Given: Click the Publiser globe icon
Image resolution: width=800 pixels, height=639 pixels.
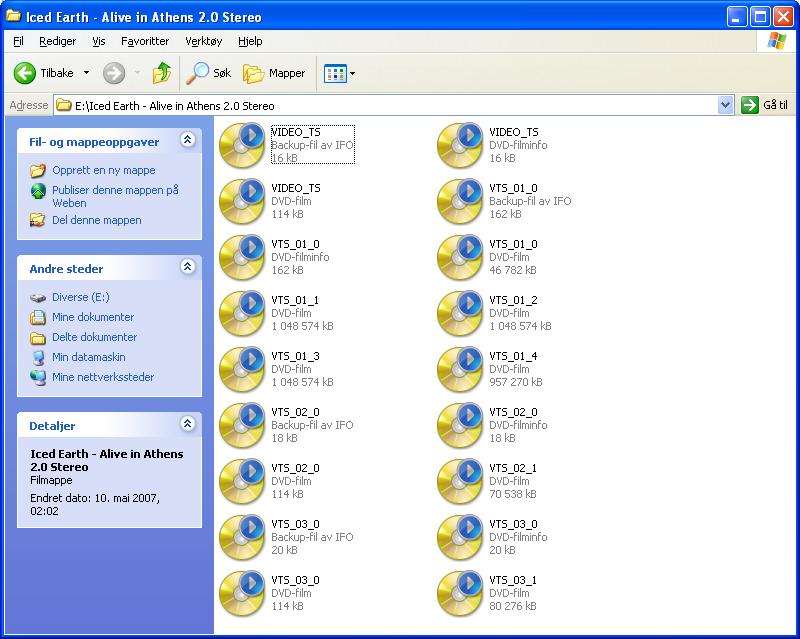Looking at the screenshot, I should (x=38, y=191).
